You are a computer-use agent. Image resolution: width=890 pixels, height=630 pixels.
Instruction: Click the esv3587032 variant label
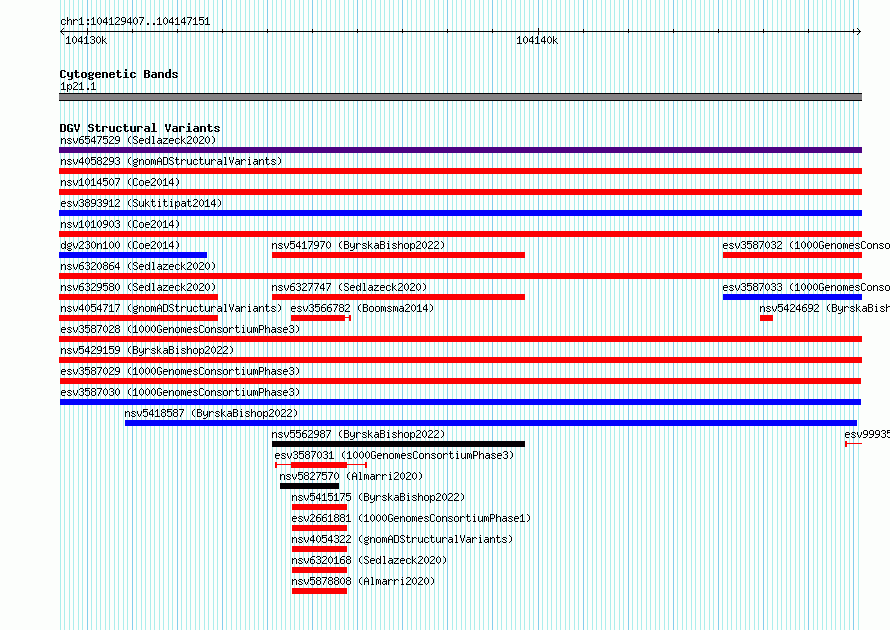(x=806, y=245)
